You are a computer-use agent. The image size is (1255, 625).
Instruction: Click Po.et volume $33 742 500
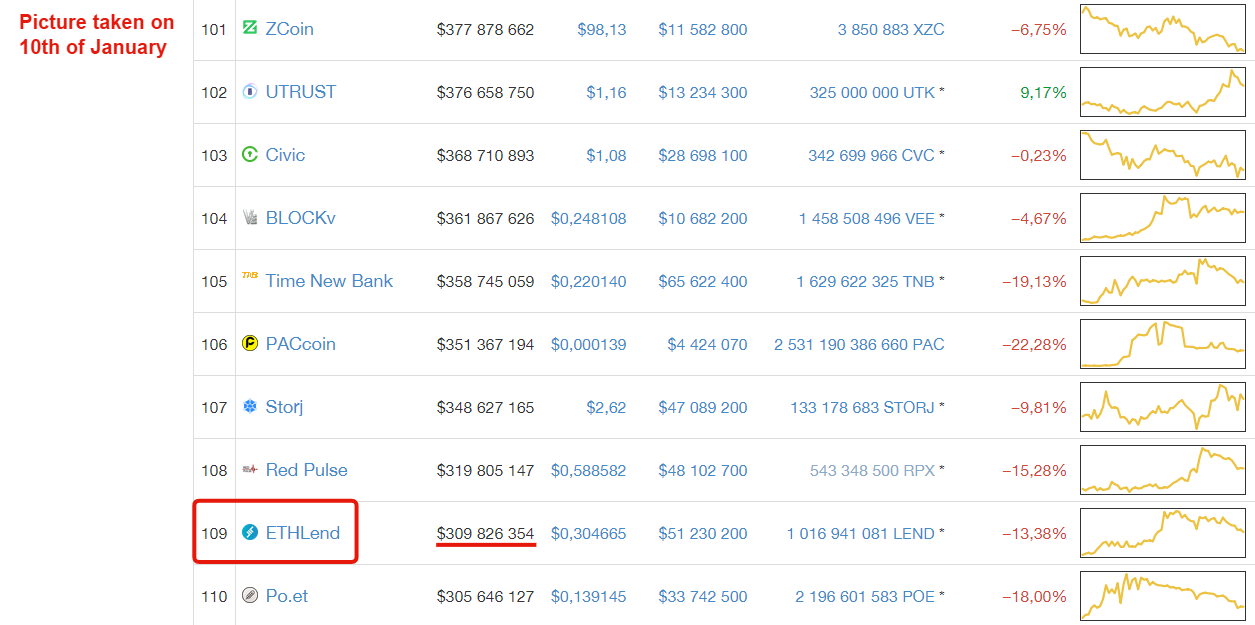tap(703, 597)
